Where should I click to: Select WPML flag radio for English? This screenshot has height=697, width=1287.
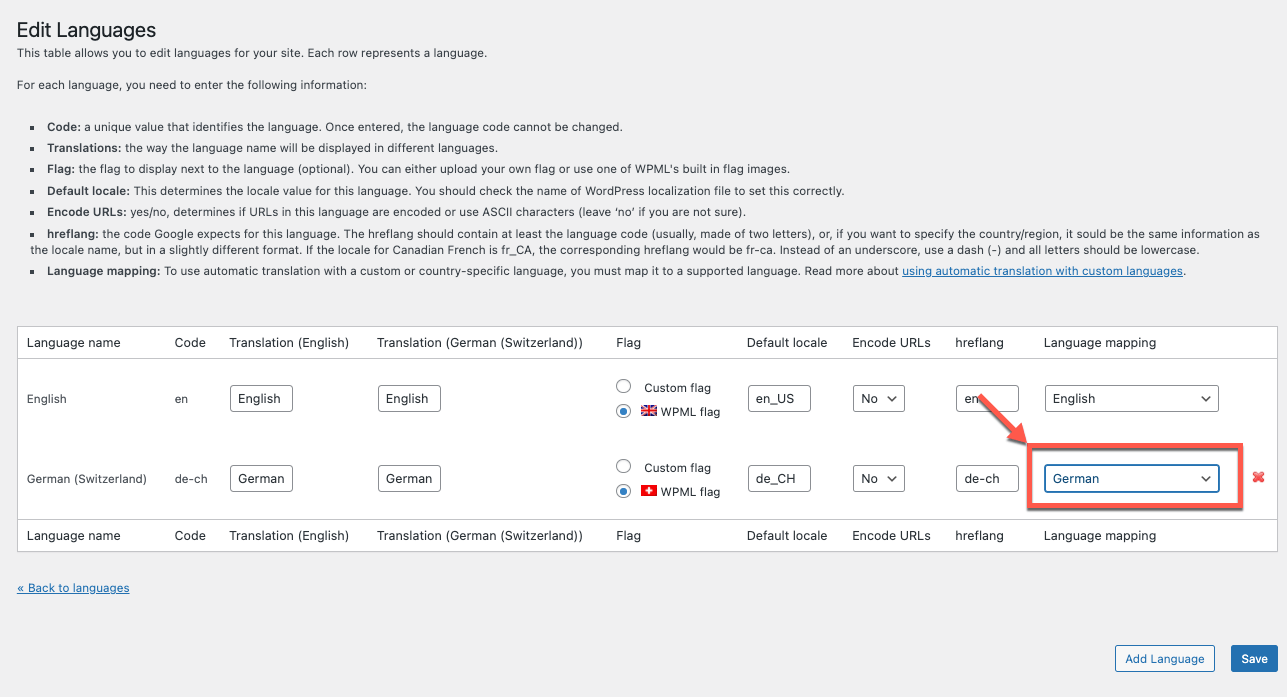624,411
